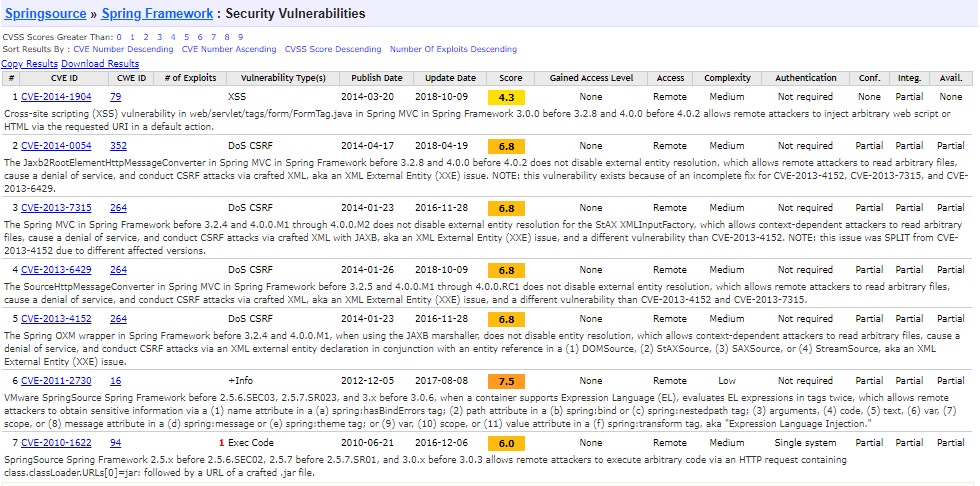Click the publish date 2010-06-21
Image resolution: width=980 pixels, height=486 pixels.
point(368,442)
